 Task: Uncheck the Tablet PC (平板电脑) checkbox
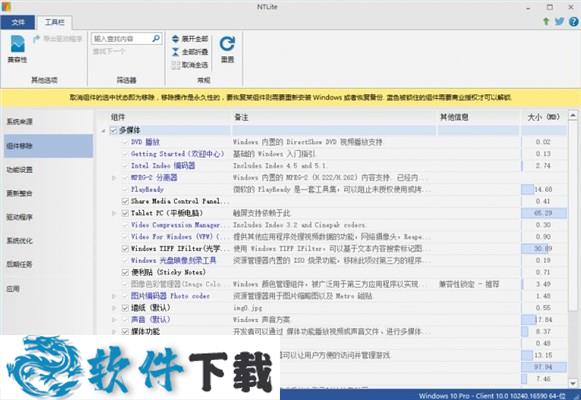(125, 213)
